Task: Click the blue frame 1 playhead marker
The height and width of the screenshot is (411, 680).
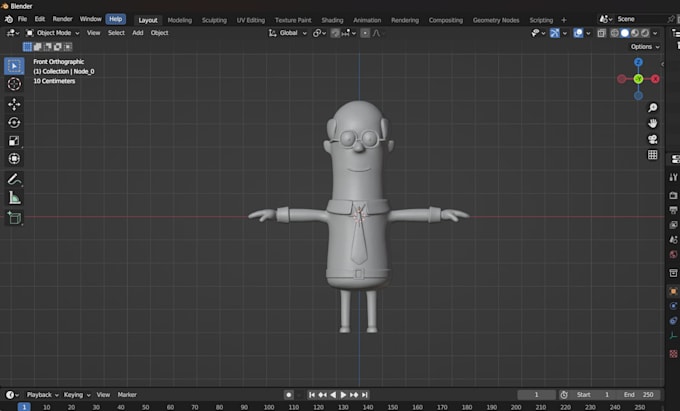Action: click(24, 407)
